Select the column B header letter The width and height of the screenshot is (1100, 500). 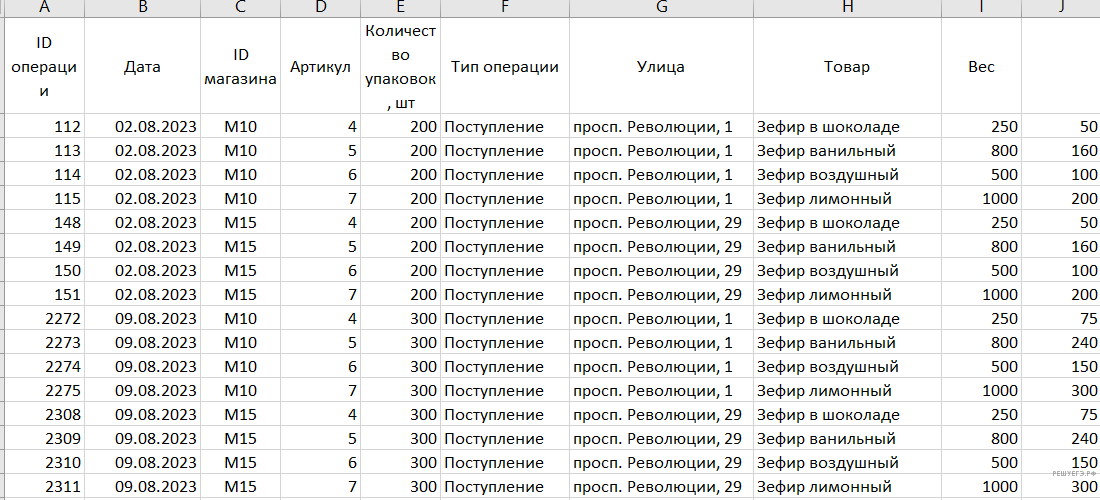pyautogui.click(x=142, y=7)
